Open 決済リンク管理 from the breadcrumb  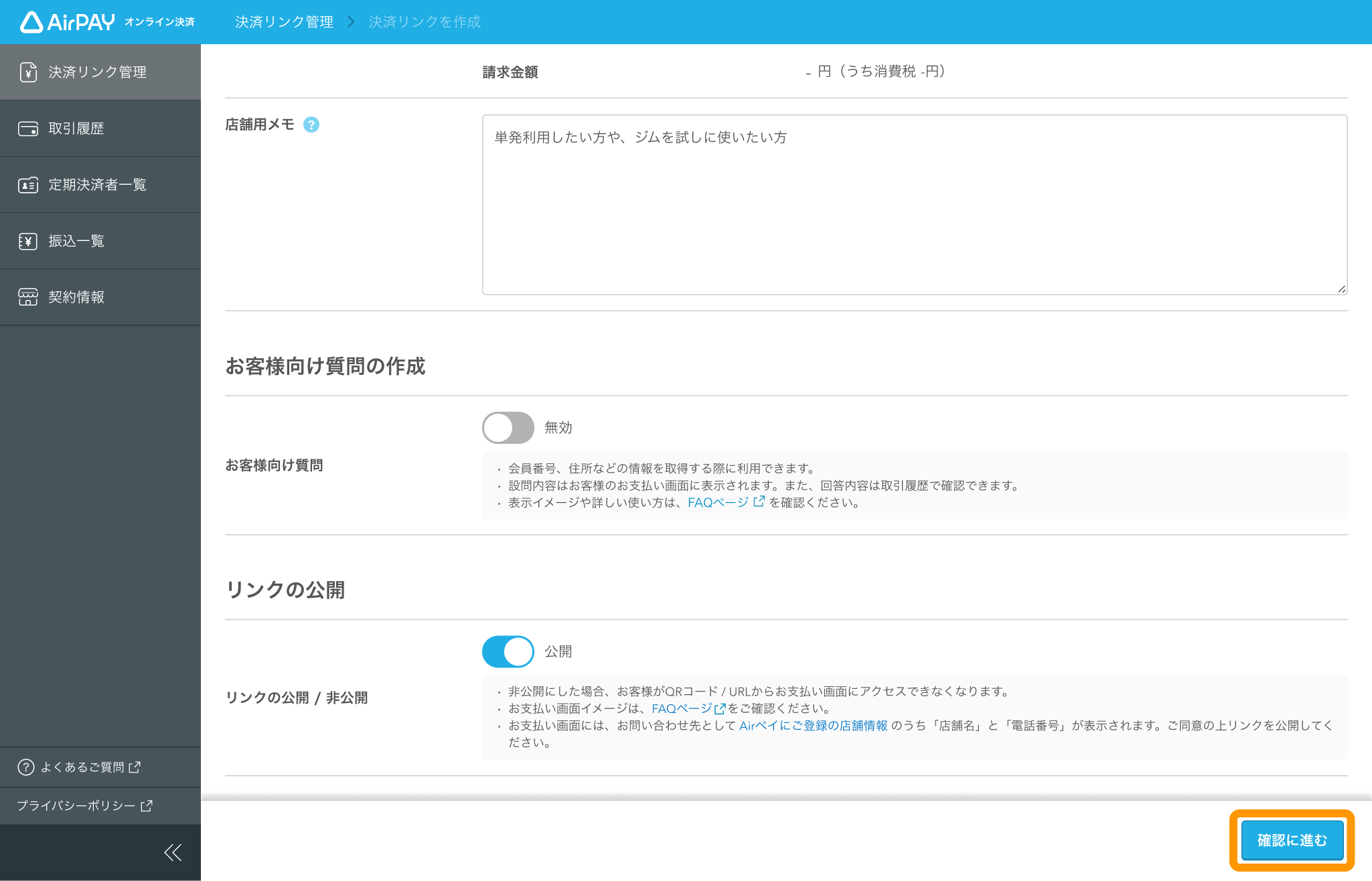point(283,21)
